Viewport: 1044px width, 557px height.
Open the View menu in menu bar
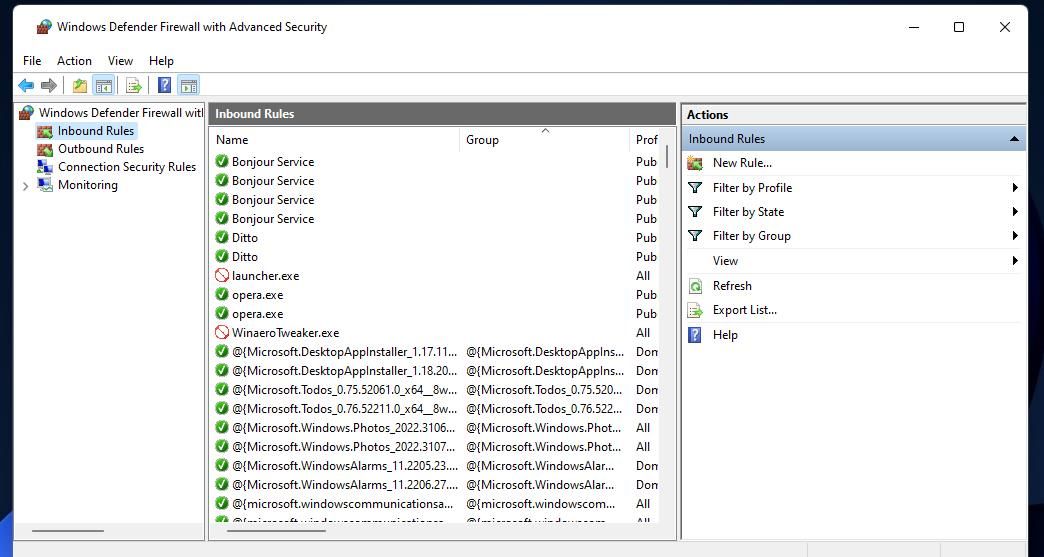(x=121, y=61)
